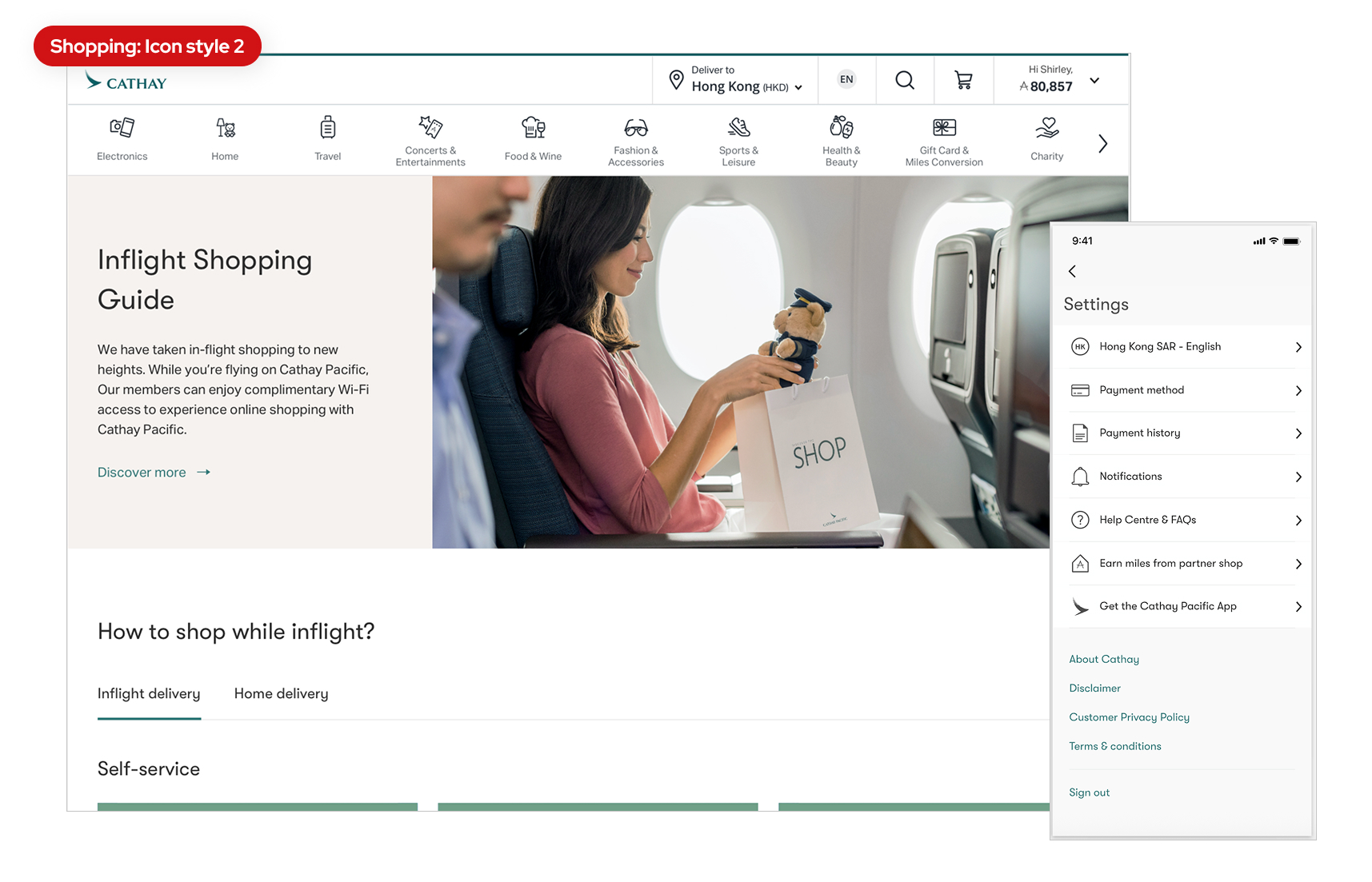This screenshot has width=1372, height=882.
Task: Open the Charity category icon
Action: 1047,127
